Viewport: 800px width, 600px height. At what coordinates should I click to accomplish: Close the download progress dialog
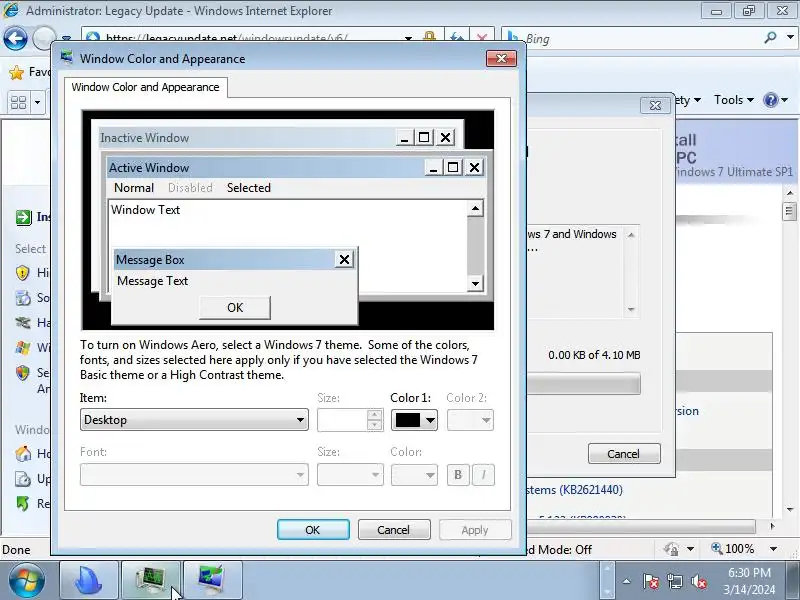[655, 106]
